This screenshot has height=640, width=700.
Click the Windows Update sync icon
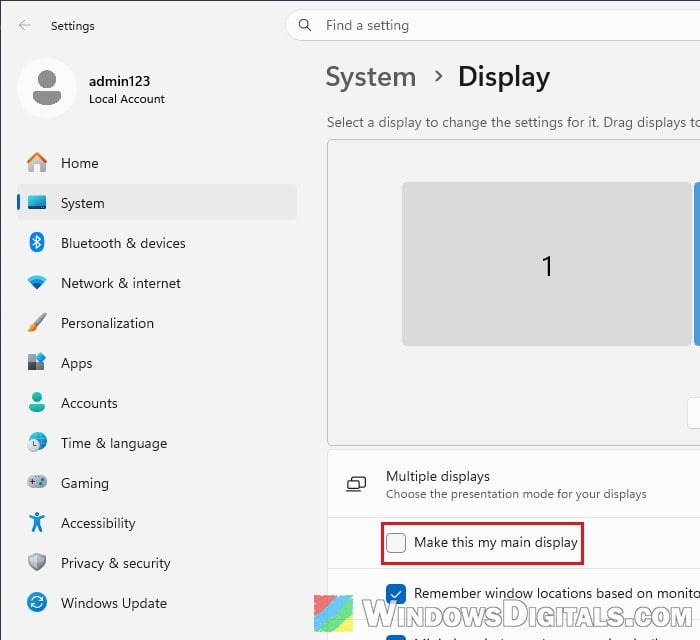pos(37,602)
